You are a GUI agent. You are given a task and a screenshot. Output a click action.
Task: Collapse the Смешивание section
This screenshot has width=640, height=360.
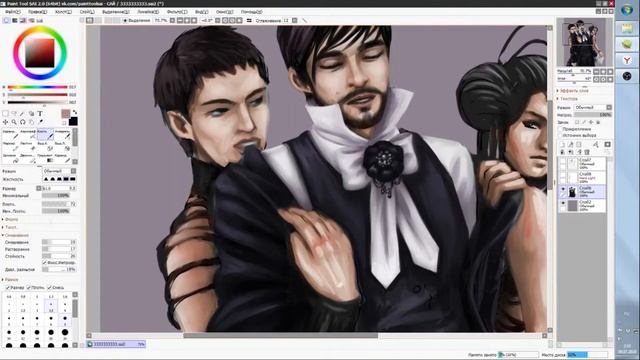coord(16,235)
